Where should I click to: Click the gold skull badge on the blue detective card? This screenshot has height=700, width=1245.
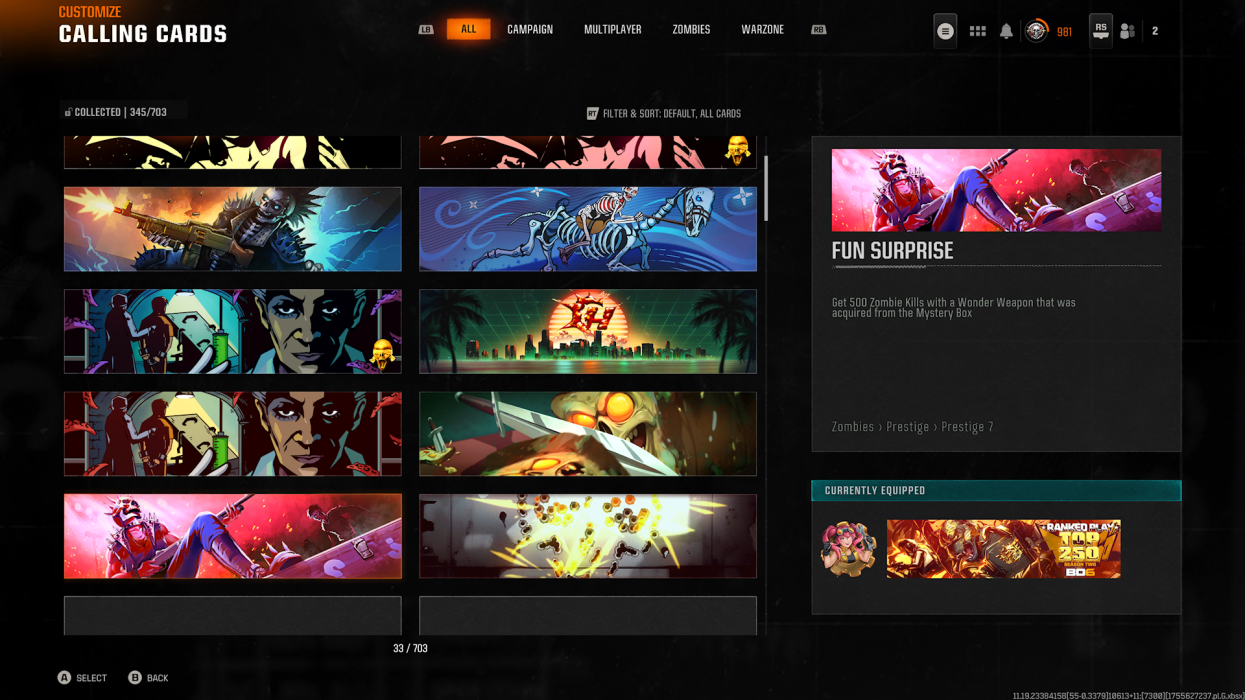pos(382,353)
